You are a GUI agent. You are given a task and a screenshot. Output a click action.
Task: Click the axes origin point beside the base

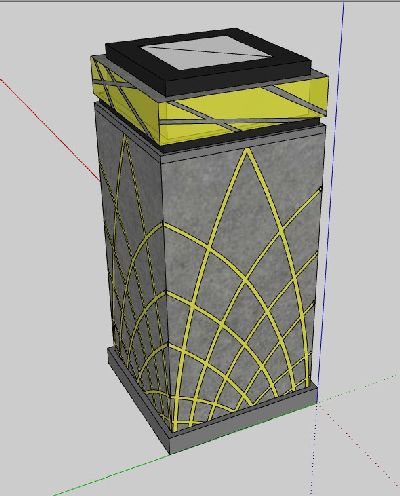[x=317, y=403]
